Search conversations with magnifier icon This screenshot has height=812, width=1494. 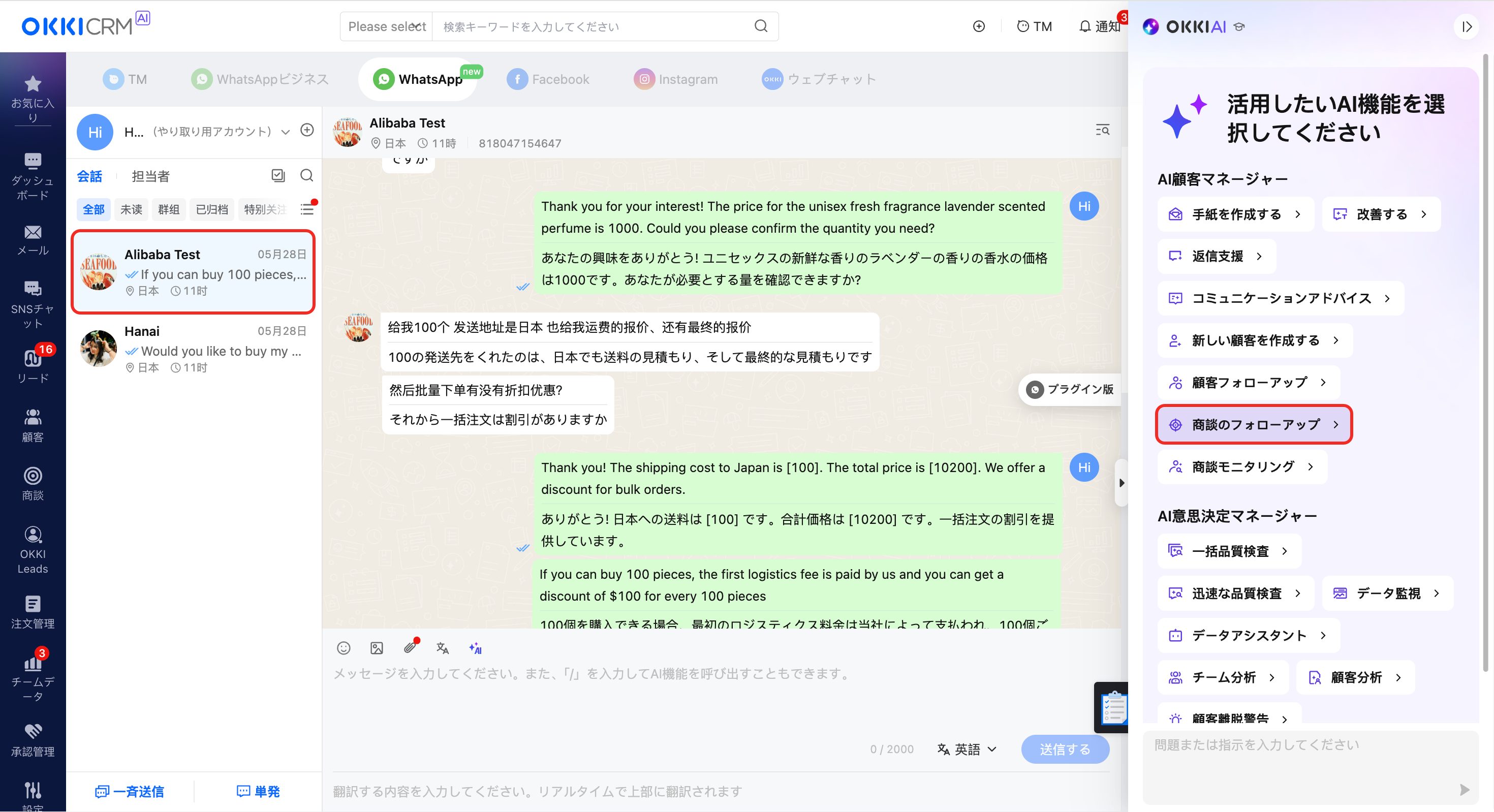pos(306,175)
